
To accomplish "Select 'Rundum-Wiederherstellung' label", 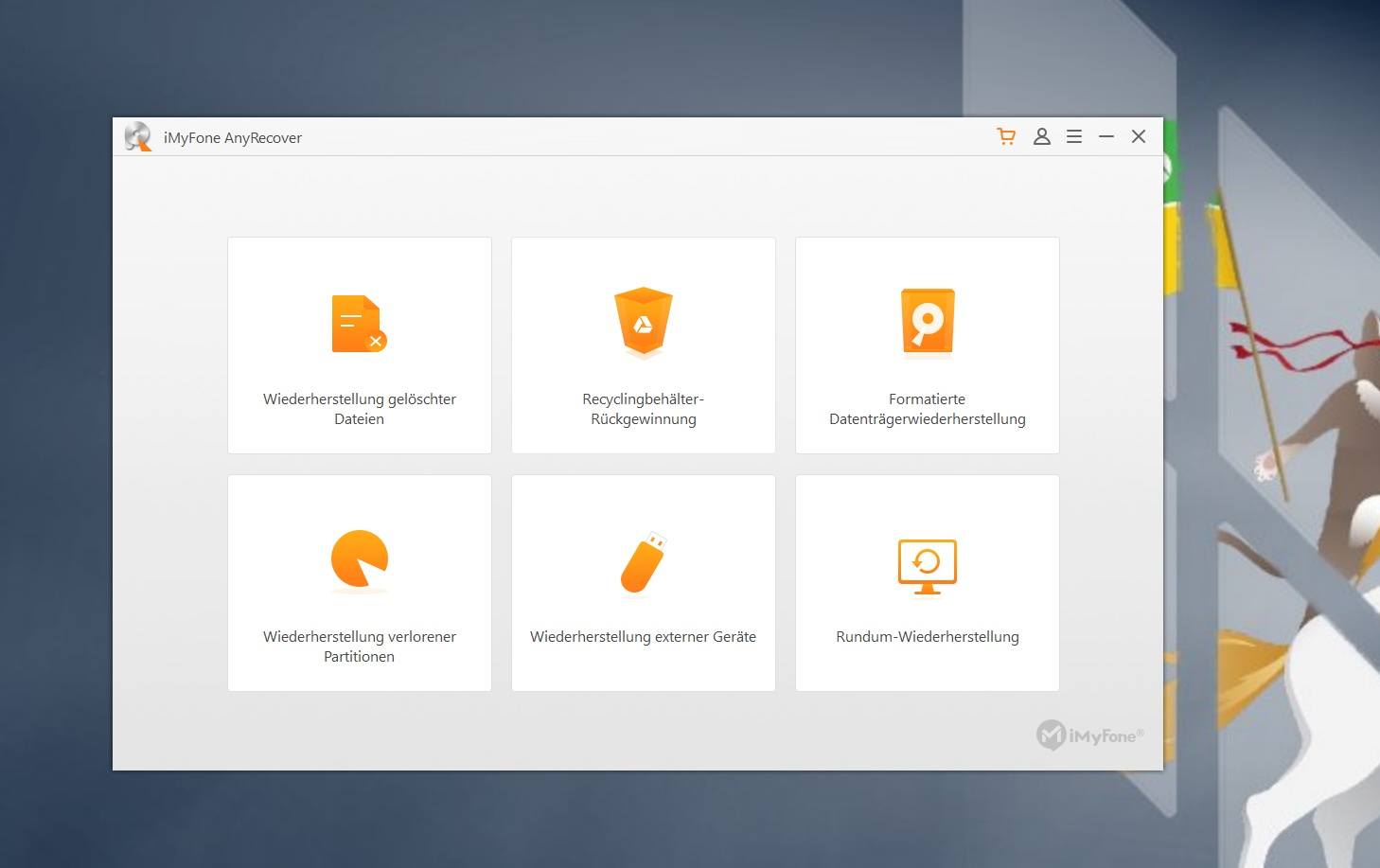I will pos(928,636).
